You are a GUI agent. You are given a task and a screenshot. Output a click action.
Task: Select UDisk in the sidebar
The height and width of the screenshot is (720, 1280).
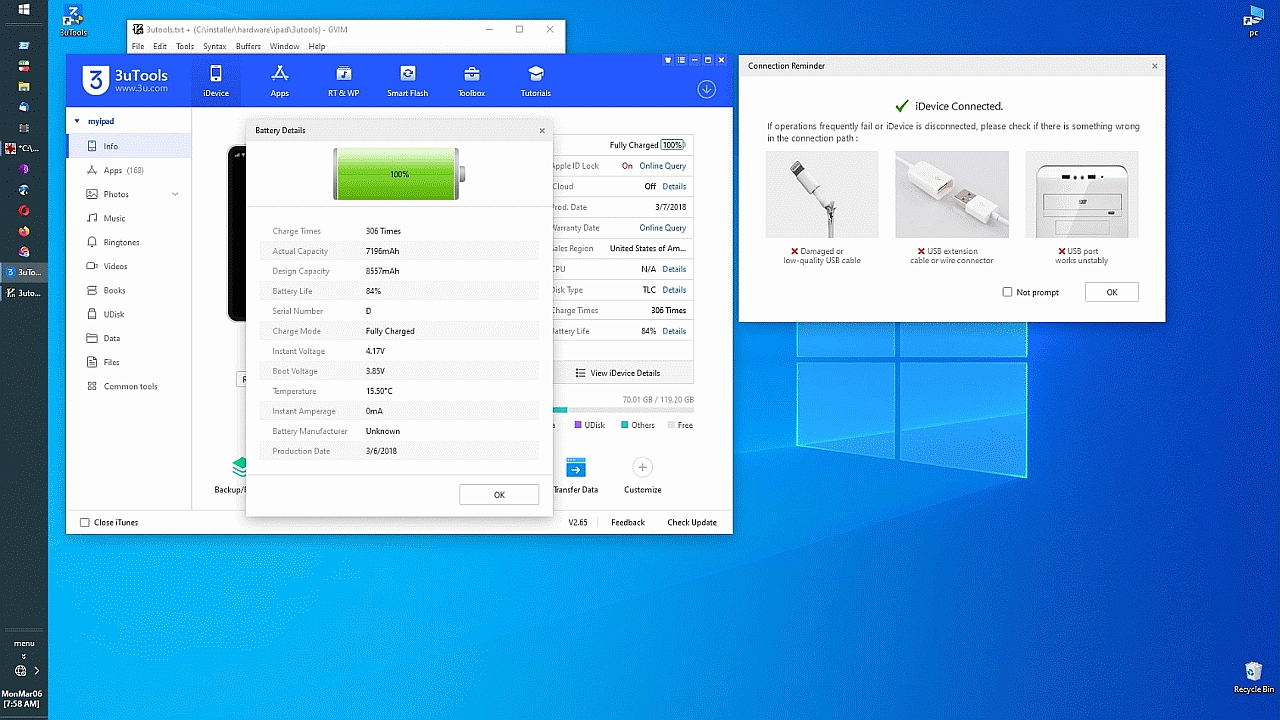[x=128, y=314]
